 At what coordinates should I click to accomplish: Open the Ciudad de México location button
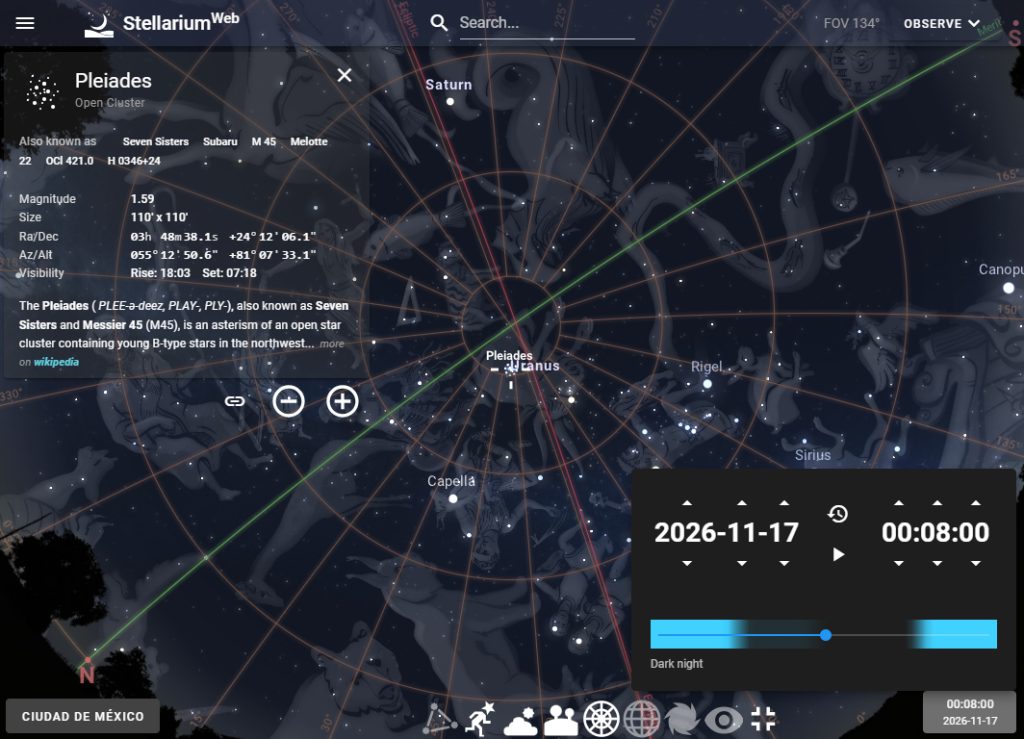83,716
